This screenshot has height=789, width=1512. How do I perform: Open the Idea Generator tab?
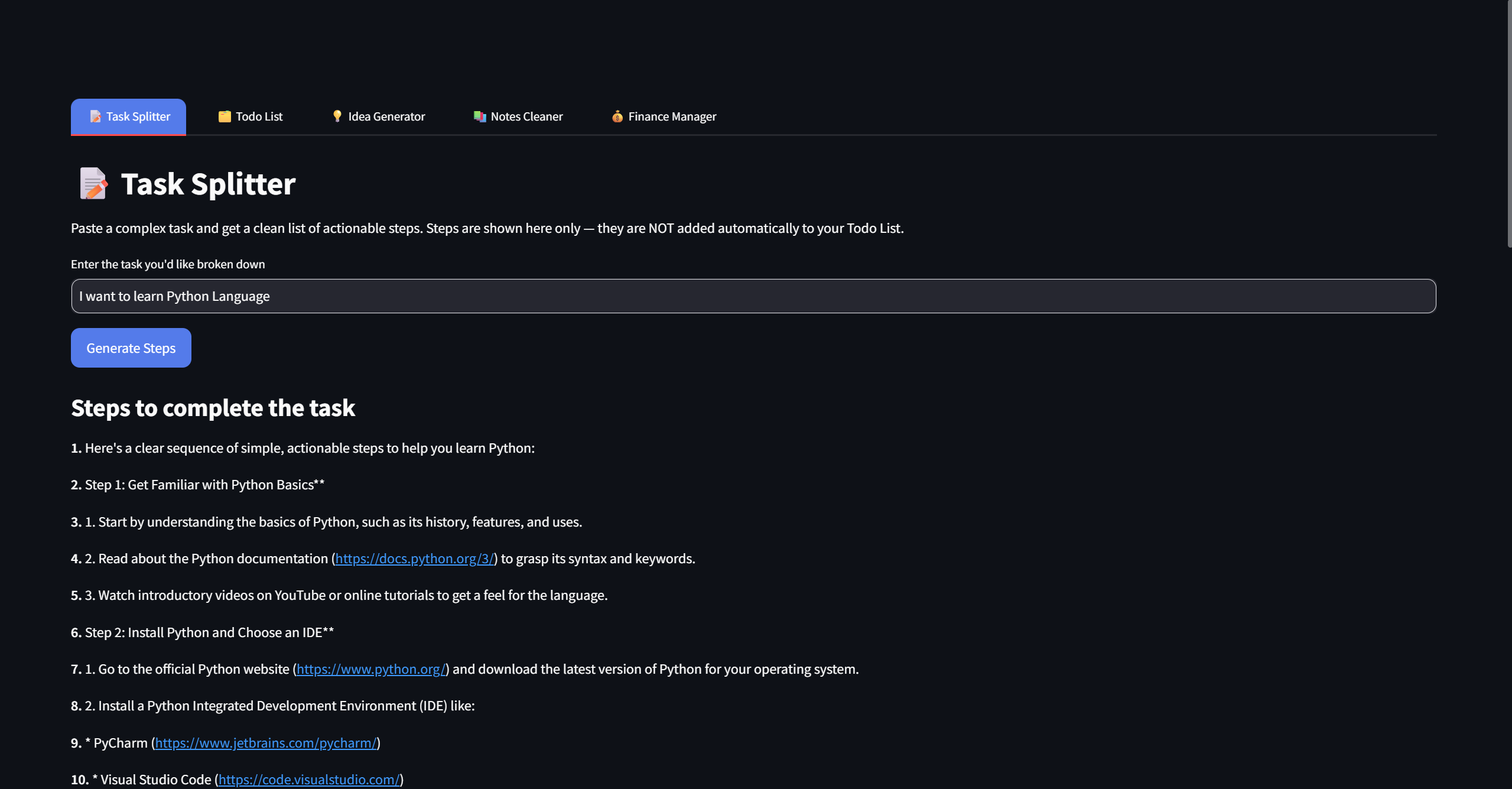click(x=386, y=116)
